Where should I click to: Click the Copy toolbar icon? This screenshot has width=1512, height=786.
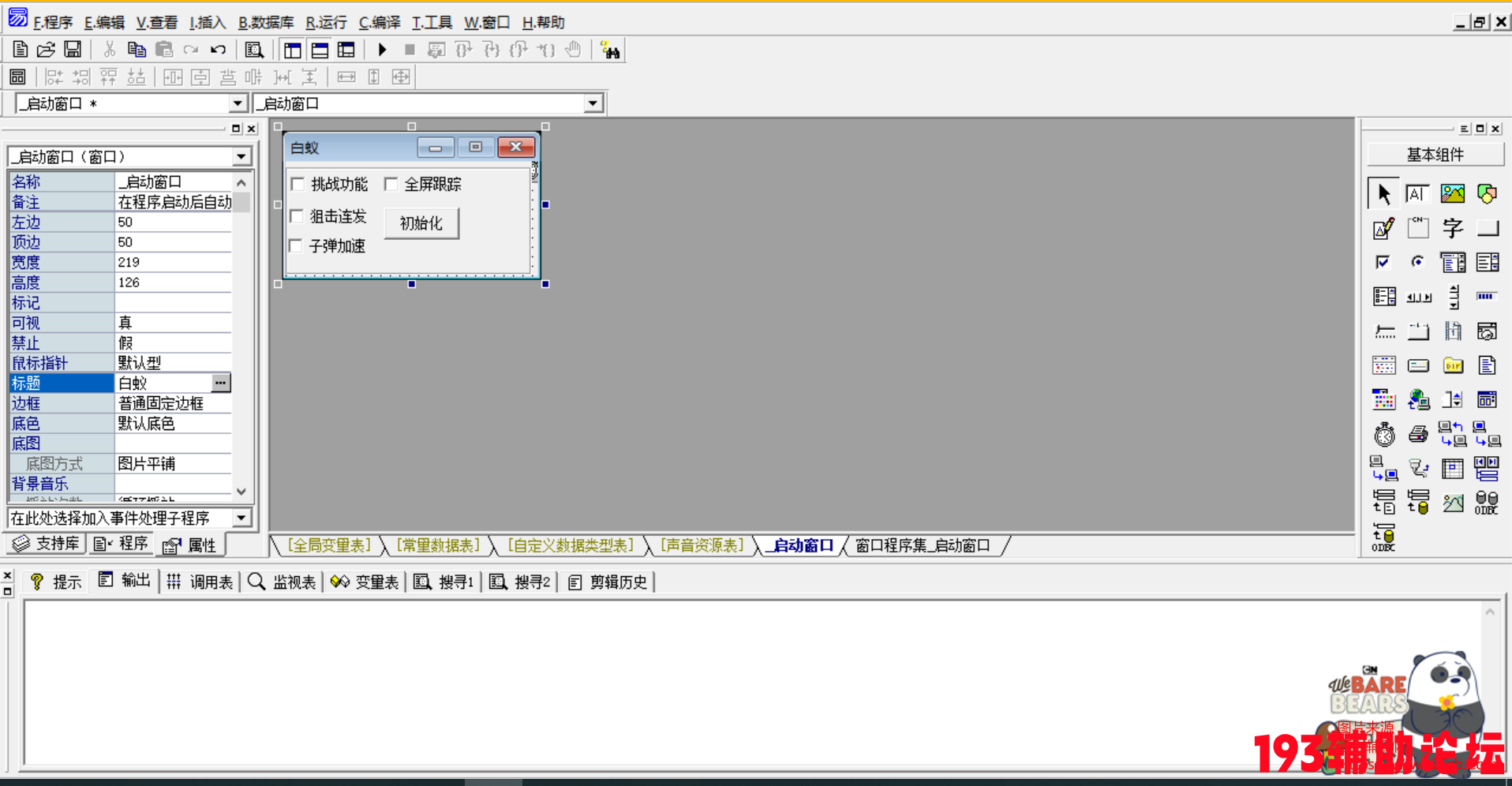tap(137, 50)
